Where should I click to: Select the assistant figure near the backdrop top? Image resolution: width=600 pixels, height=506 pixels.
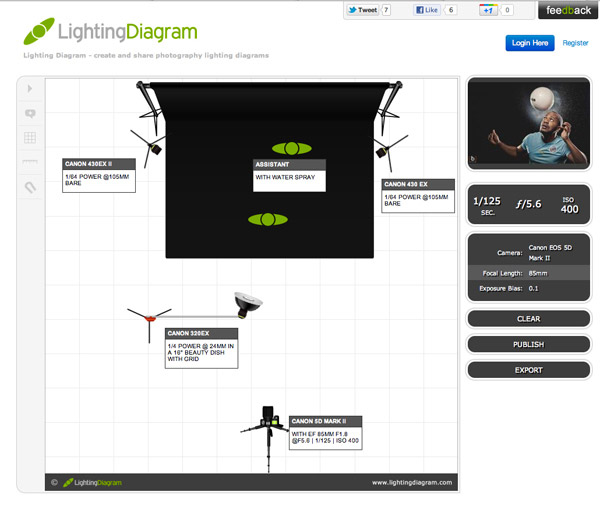[292, 148]
